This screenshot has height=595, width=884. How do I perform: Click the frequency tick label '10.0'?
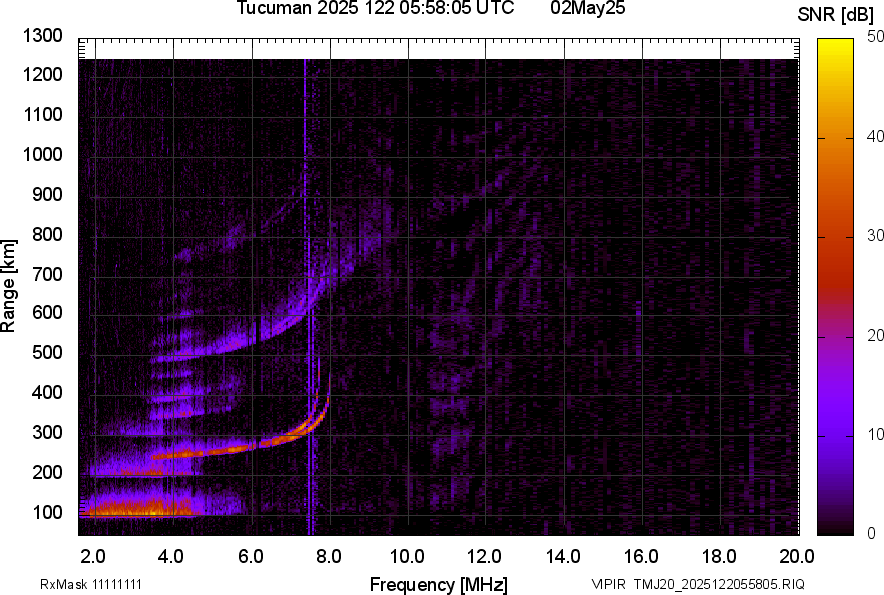pyautogui.click(x=408, y=557)
